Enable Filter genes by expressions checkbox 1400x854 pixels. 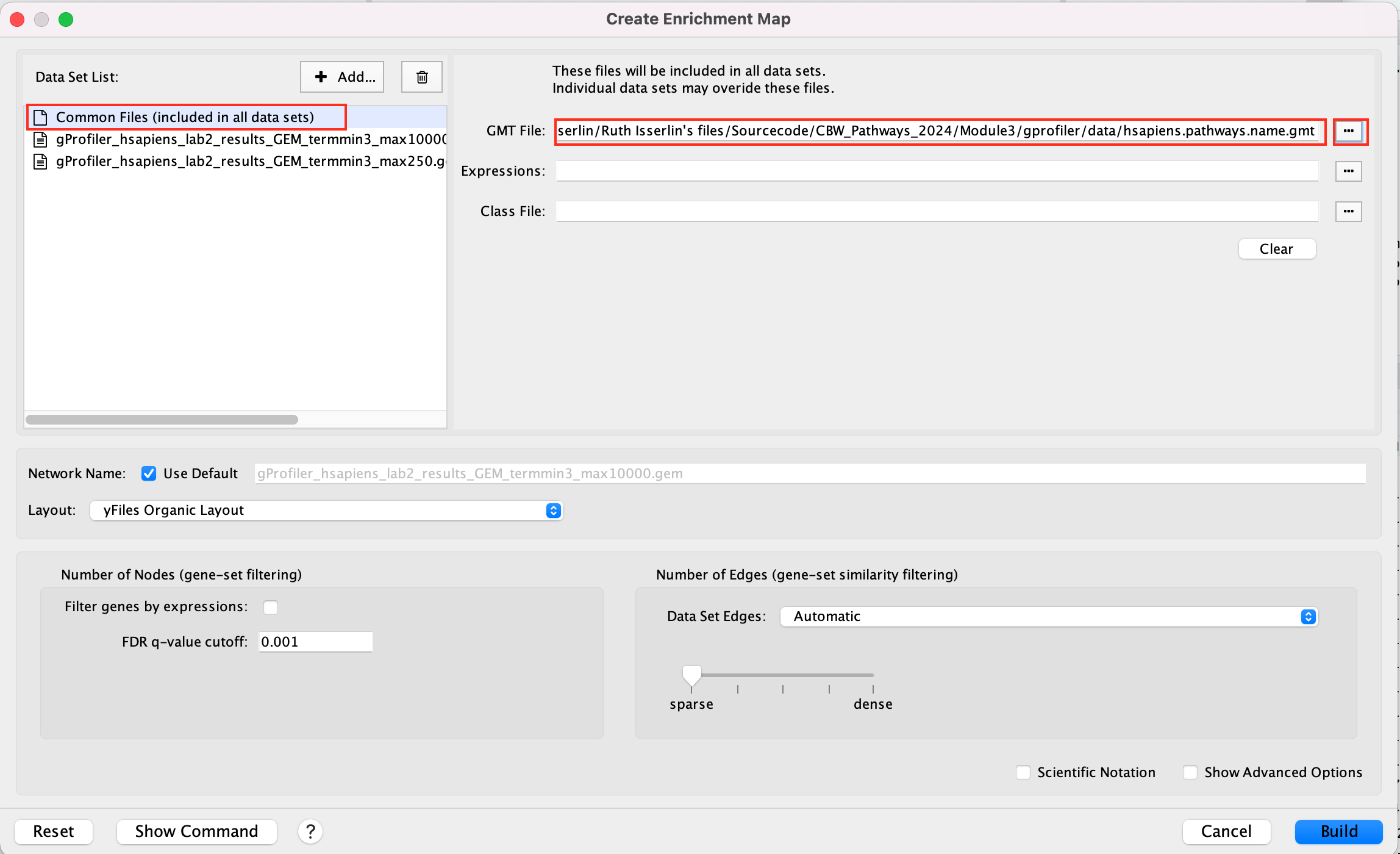coord(270,607)
